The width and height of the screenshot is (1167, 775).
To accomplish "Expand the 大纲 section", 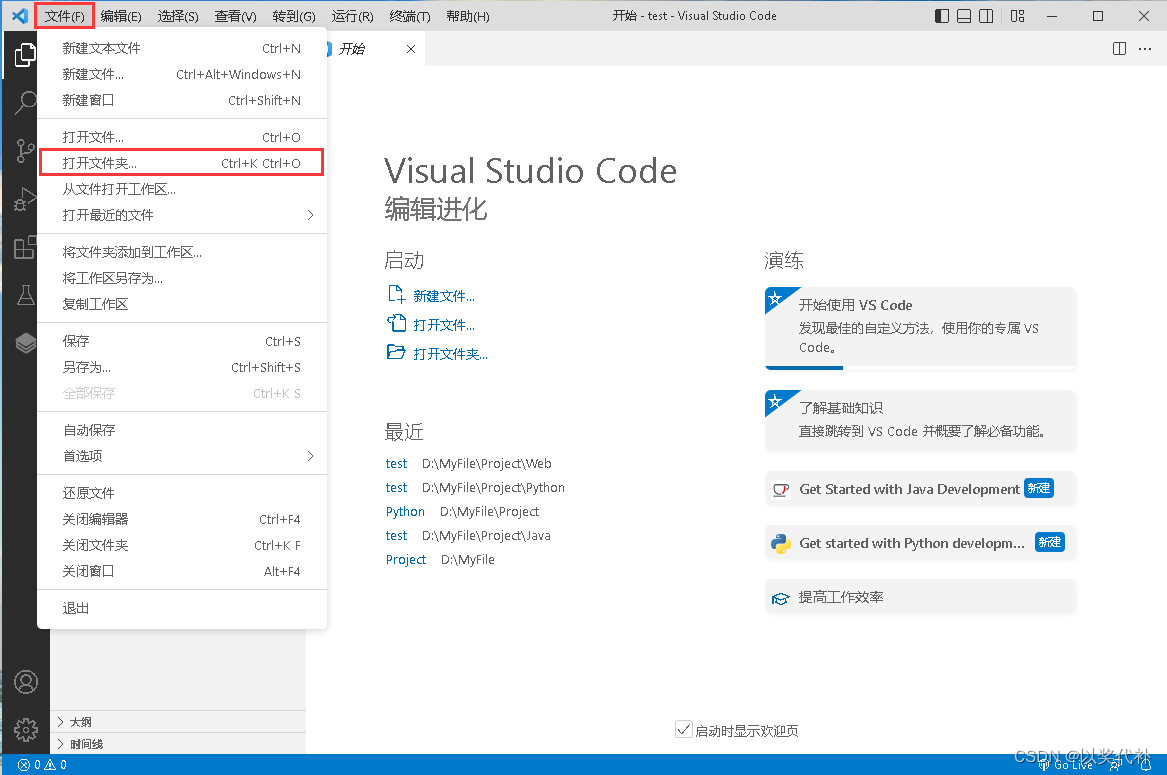I will 179,721.
